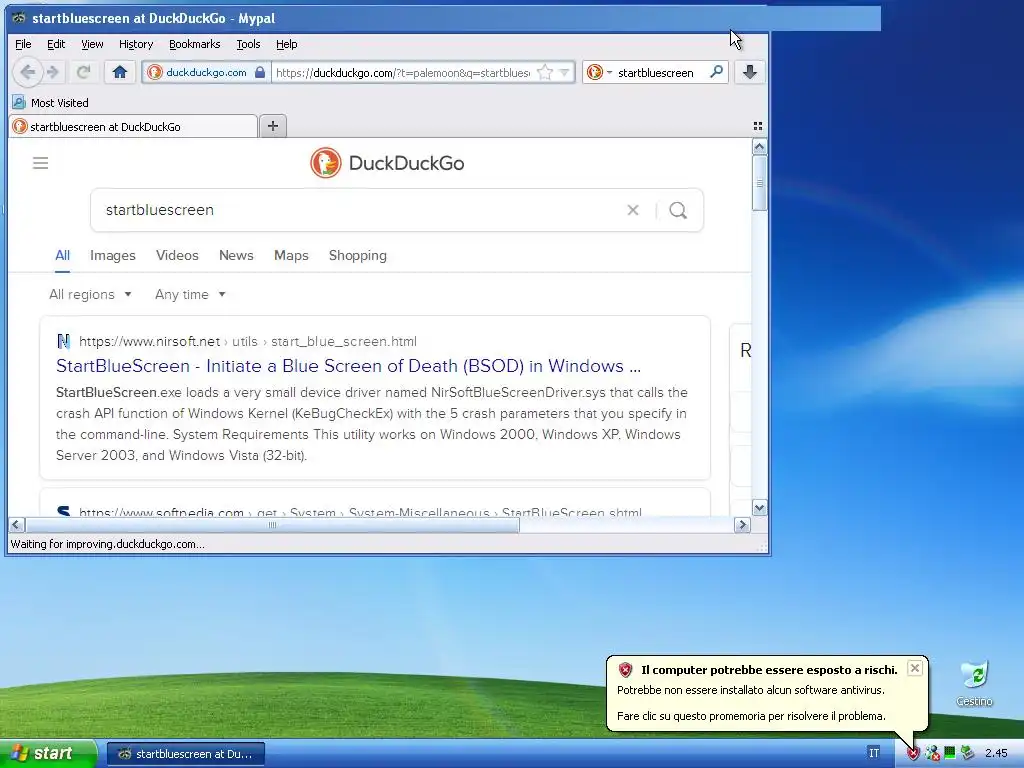Select the All results tab
The height and width of the screenshot is (768, 1024).
63,255
